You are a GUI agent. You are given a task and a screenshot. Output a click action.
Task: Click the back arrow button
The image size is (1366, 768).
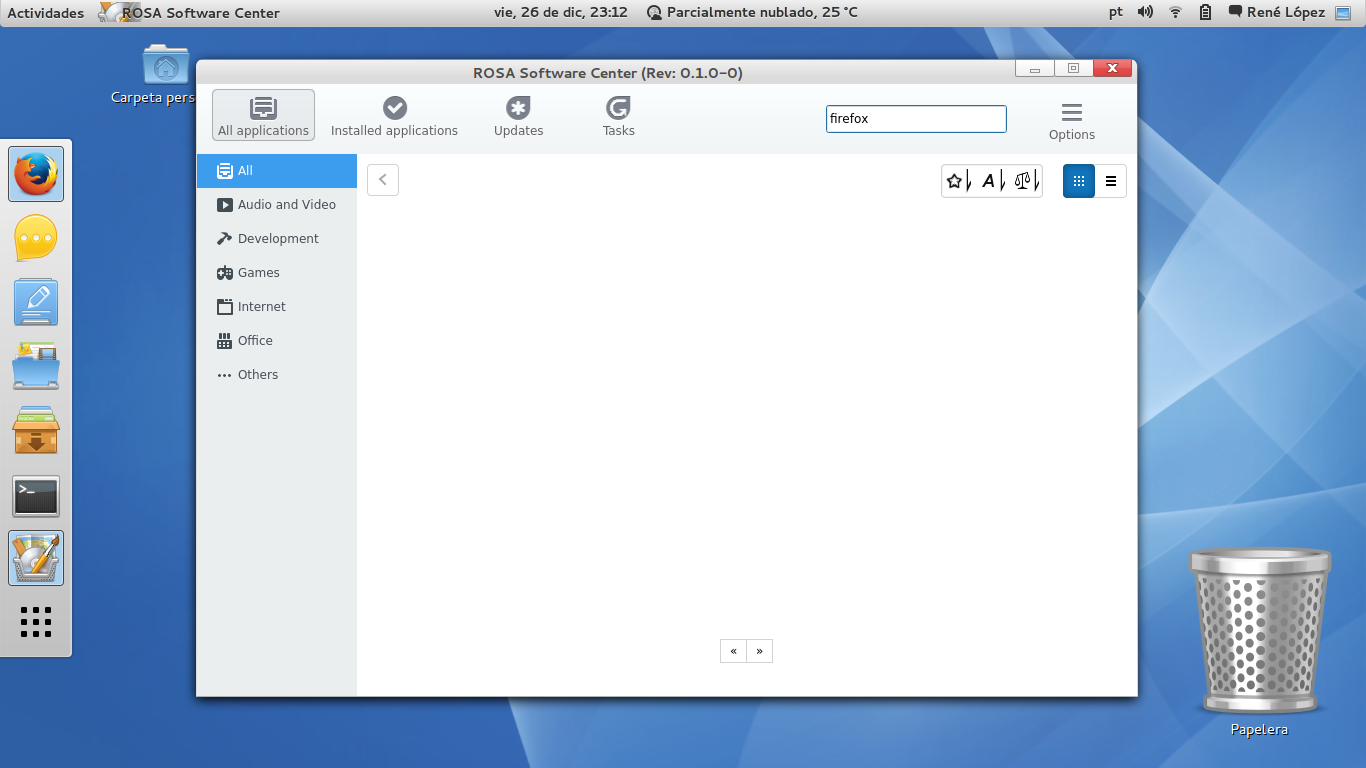pos(383,180)
